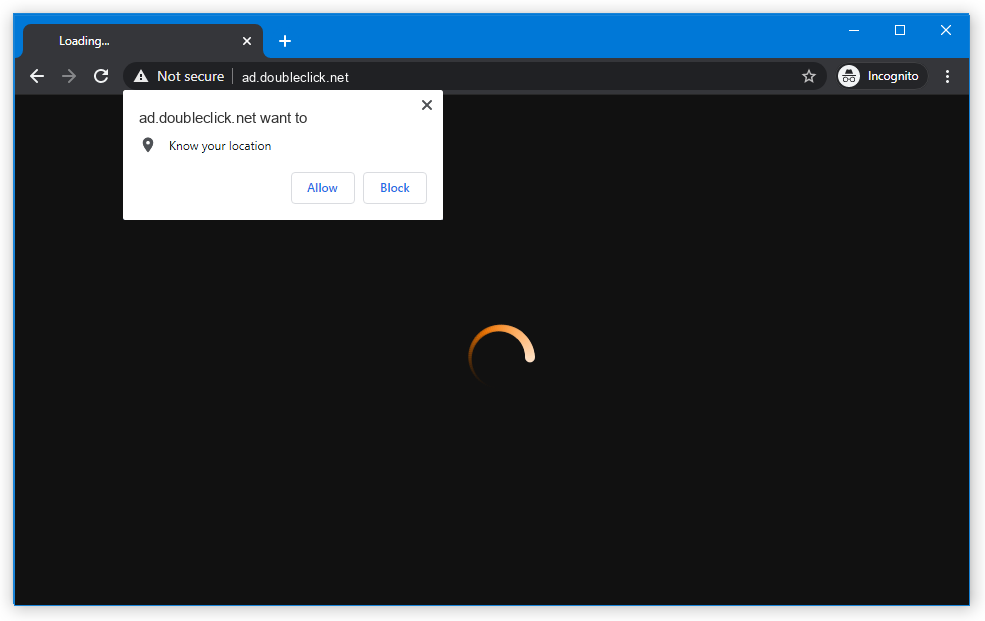Click the ad.doubleclick.net URL text
The width and height of the screenshot is (985, 621).
click(x=294, y=76)
